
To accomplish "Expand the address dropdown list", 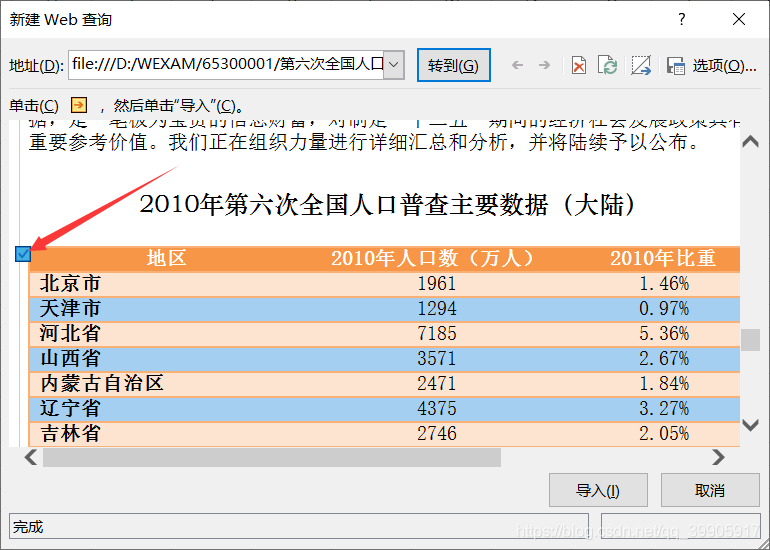I will [393, 65].
